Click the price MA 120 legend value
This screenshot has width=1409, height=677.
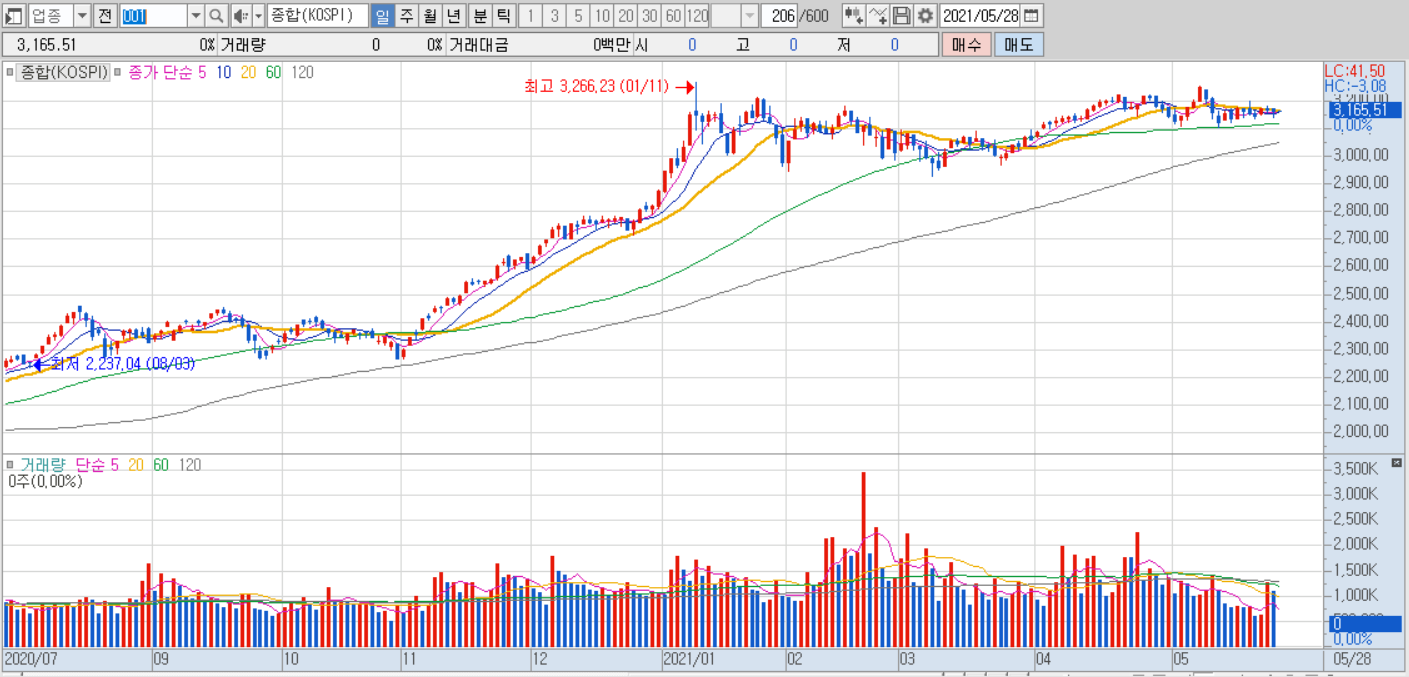coord(302,72)
